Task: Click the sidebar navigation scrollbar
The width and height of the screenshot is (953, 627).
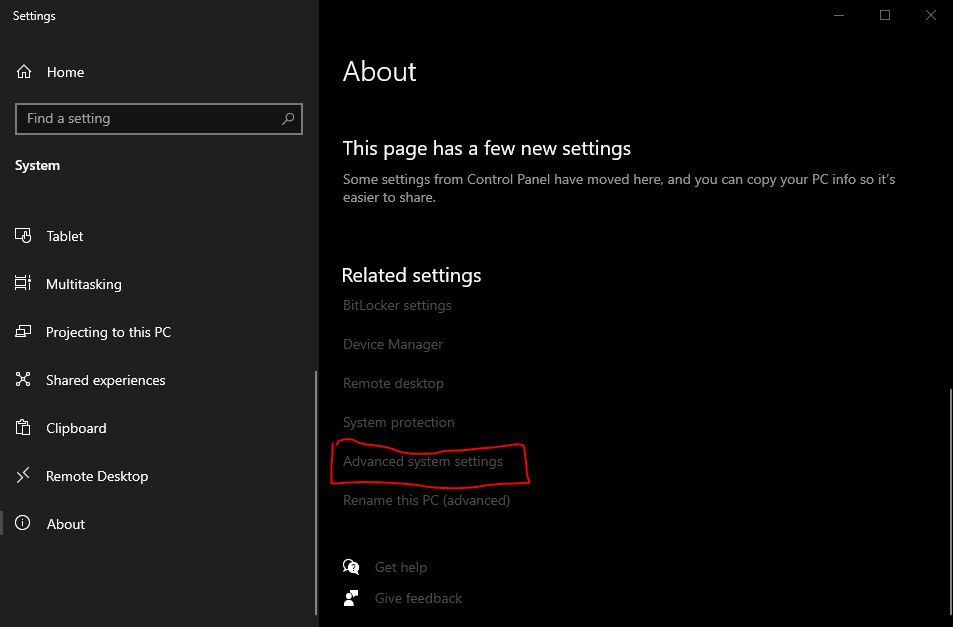Action: [x=316, y=490]
